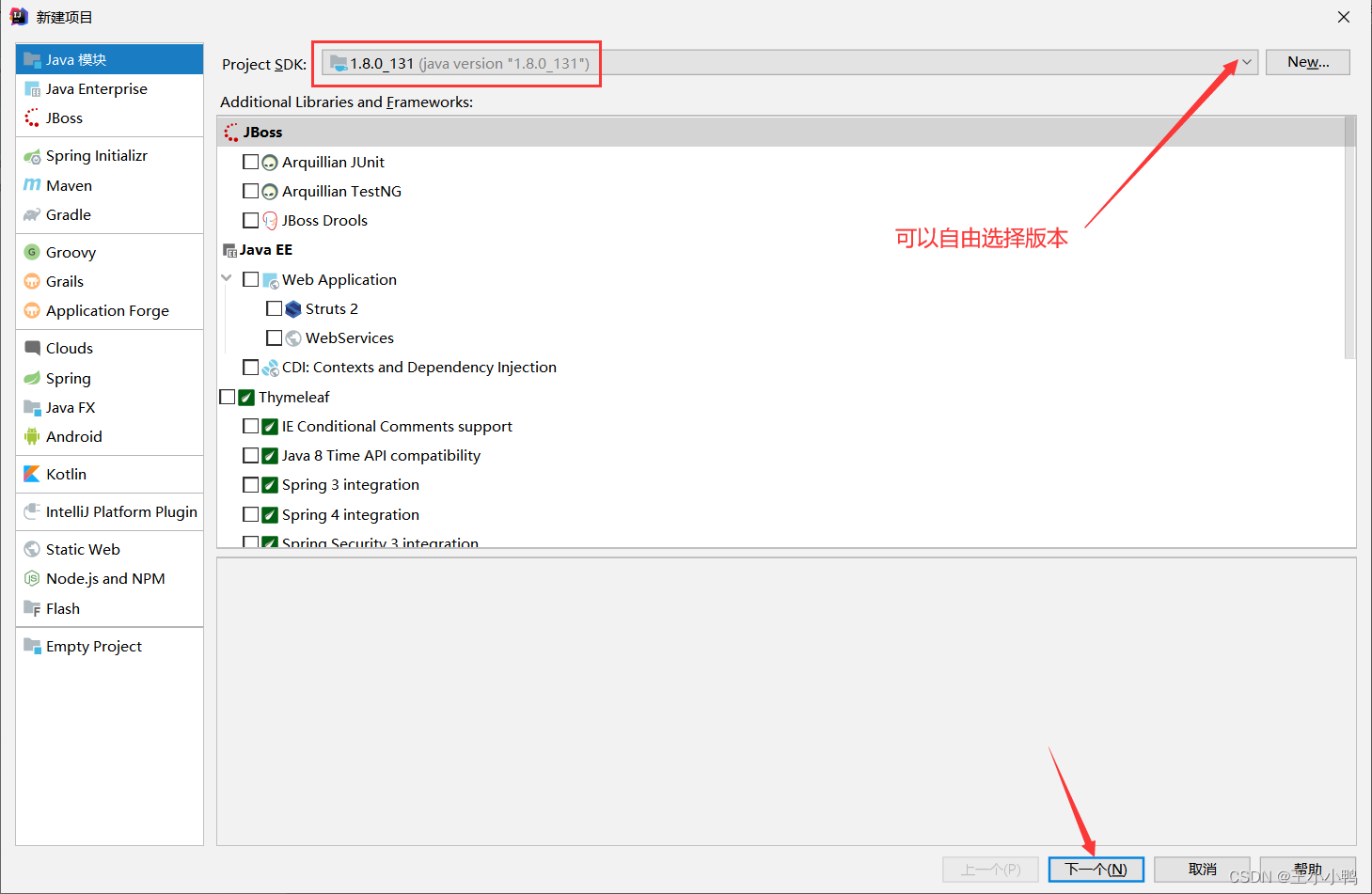Close the 新建项目 dialog

(1344, 17)
